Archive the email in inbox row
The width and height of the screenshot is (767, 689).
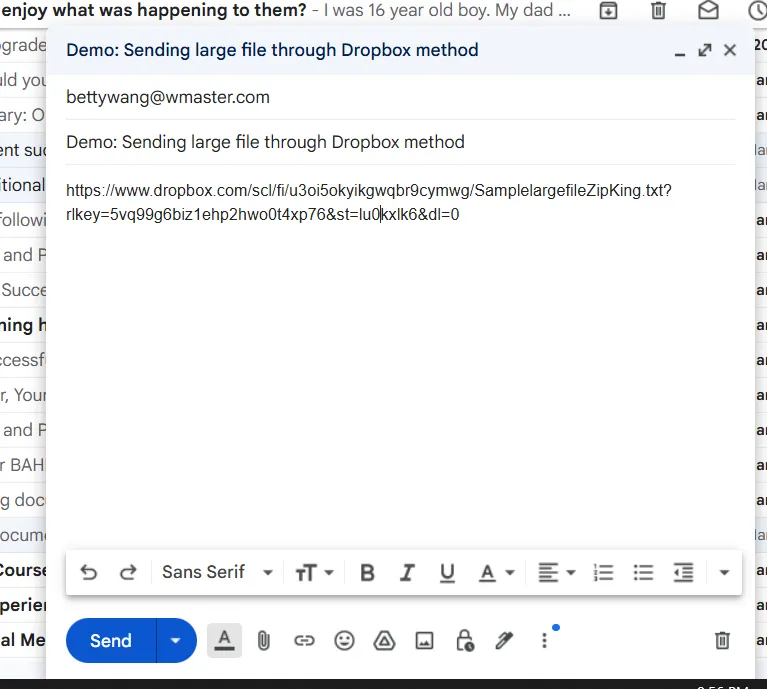click(x=609, y=10)
